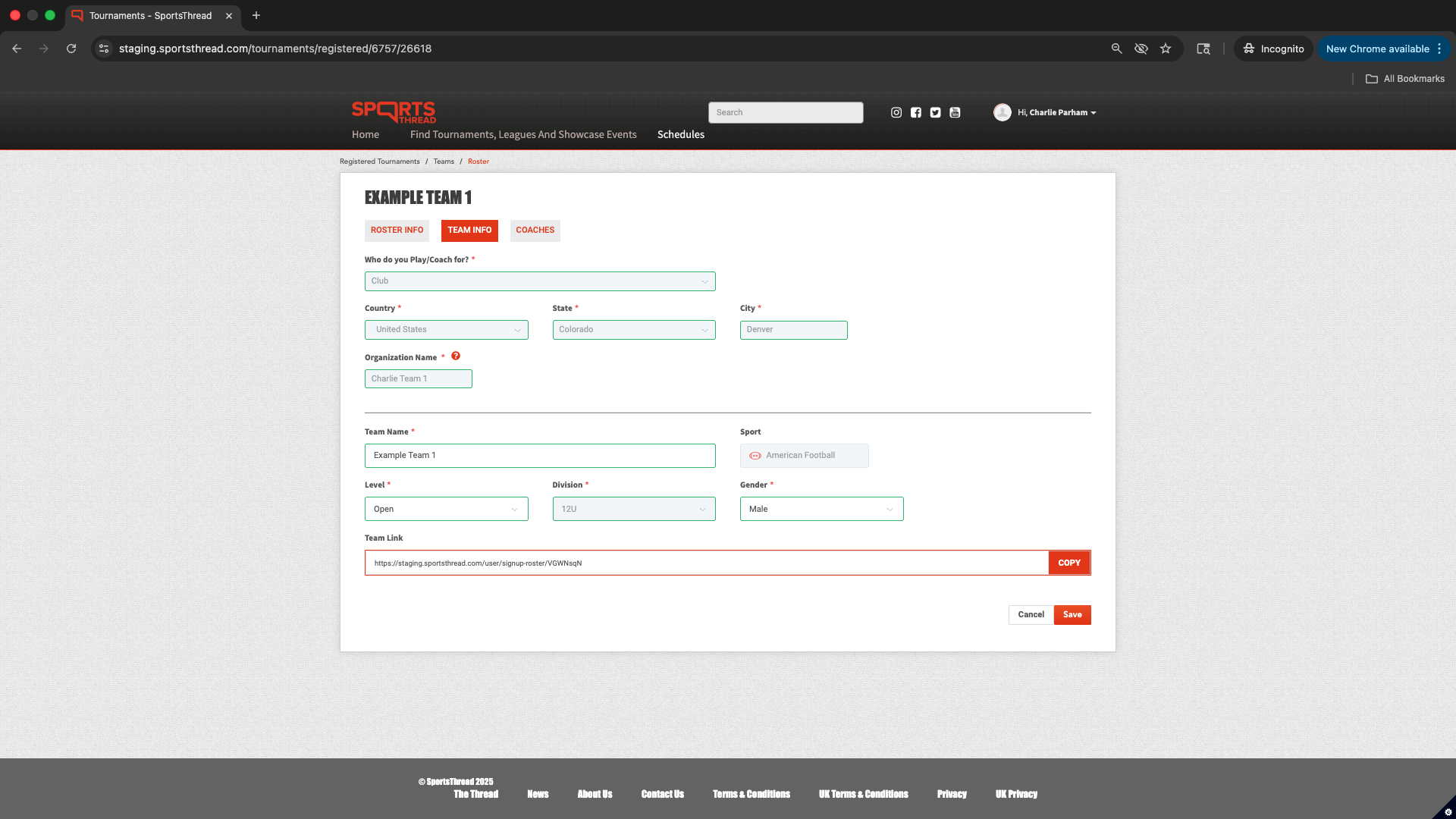Viewport: 1456px width, 819px height.
Task: Open the YouTube social icon
Action: pos(955,112)
